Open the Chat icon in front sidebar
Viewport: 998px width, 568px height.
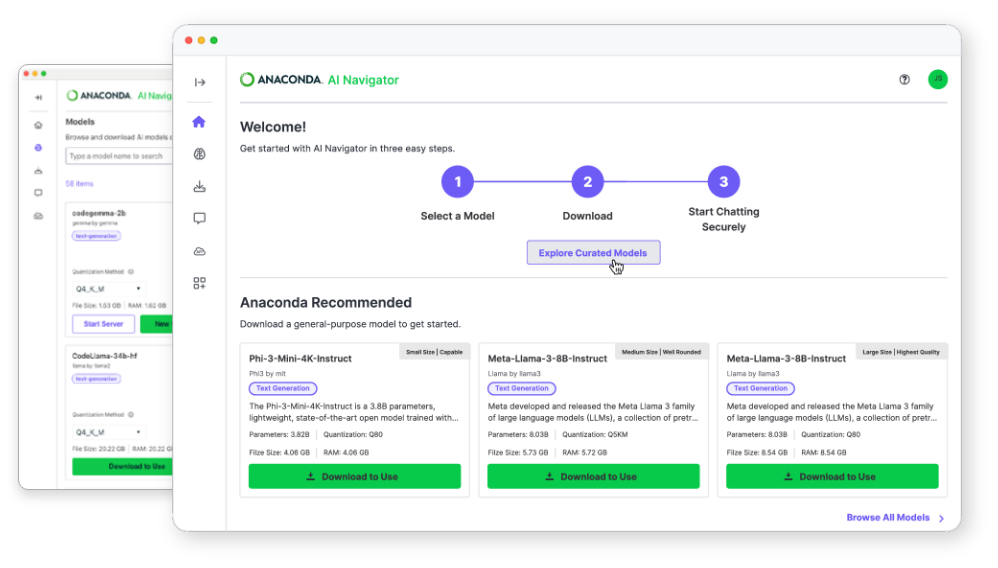click(x=199, y=218)
